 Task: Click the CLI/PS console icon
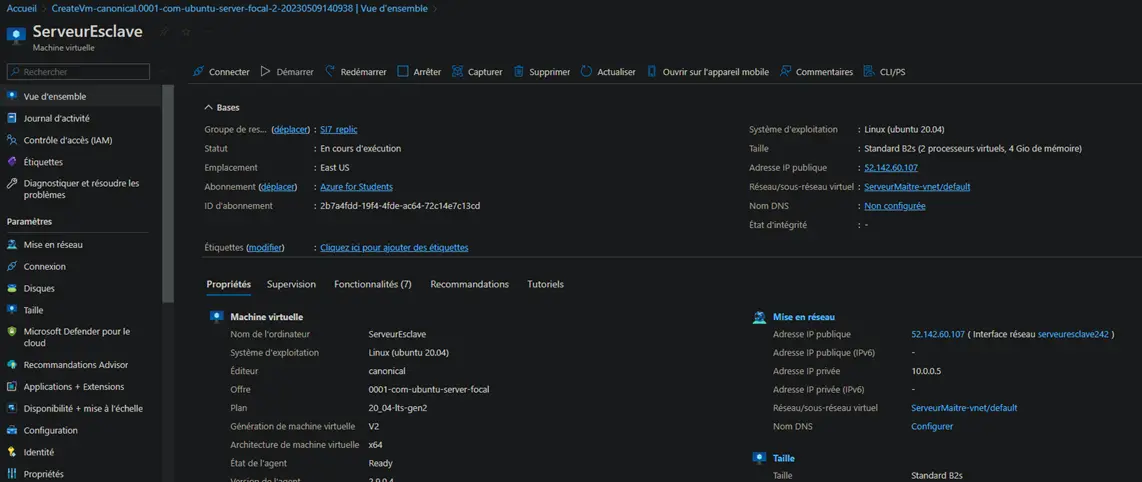click(869, 71)
